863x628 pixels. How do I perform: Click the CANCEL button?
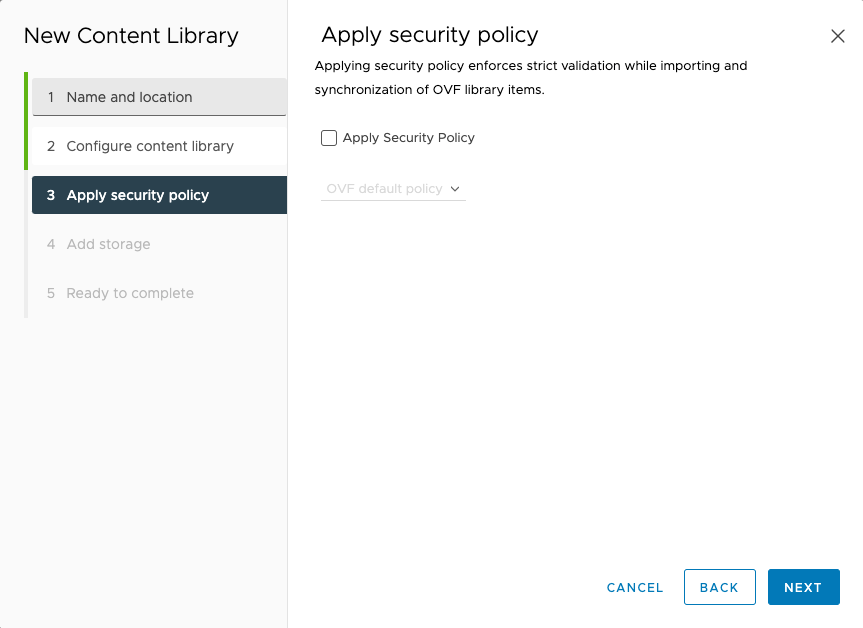[635, 587]
